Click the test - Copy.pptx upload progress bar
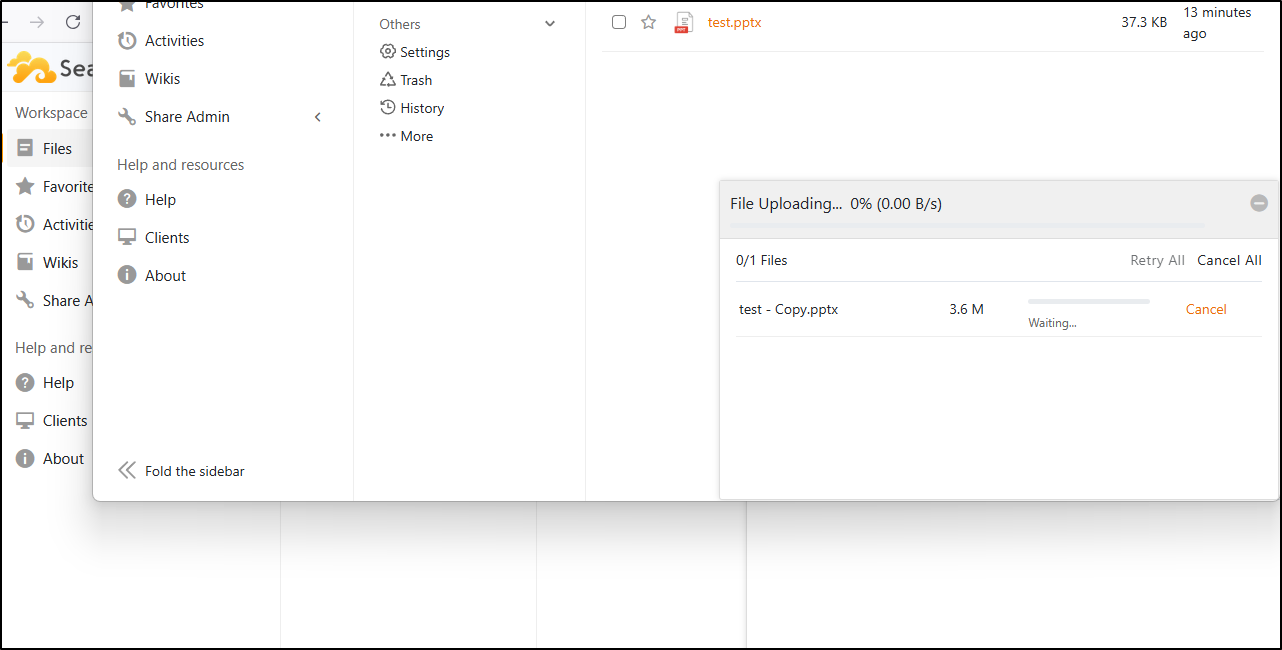1282x650 pixels. [x=1088, y=301]
